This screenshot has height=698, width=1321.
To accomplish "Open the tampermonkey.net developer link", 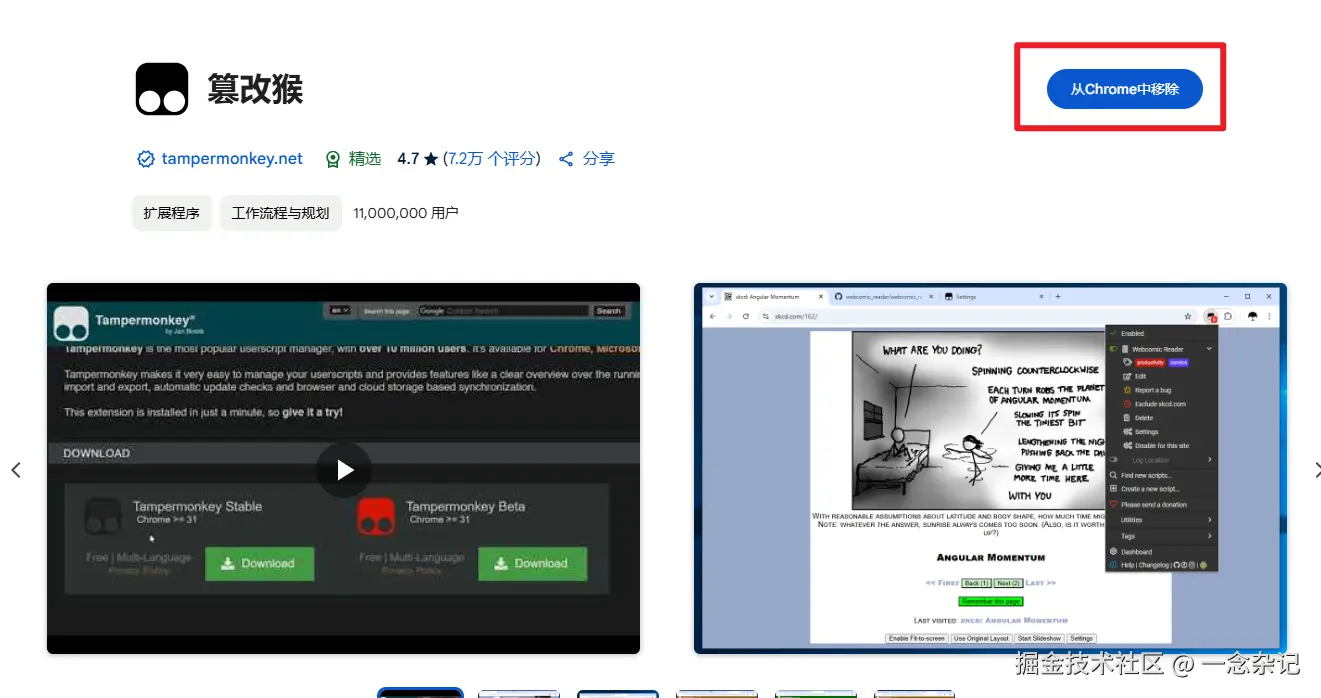I will (x=220, y=159).
